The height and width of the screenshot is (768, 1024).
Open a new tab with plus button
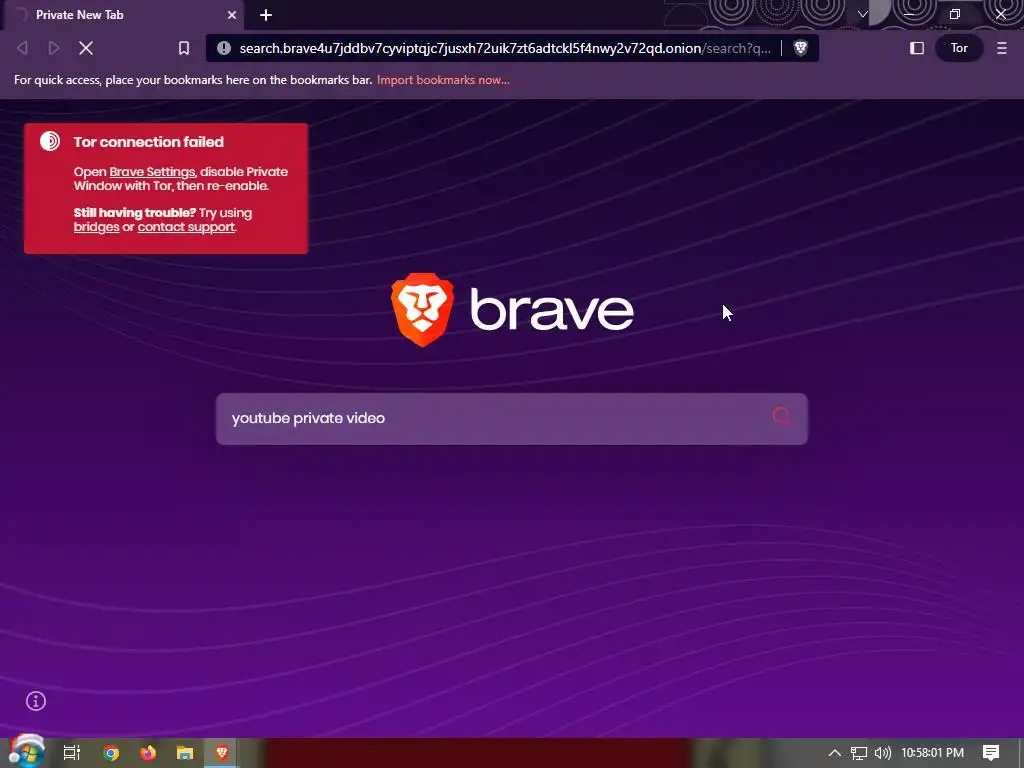coord(266,14)
